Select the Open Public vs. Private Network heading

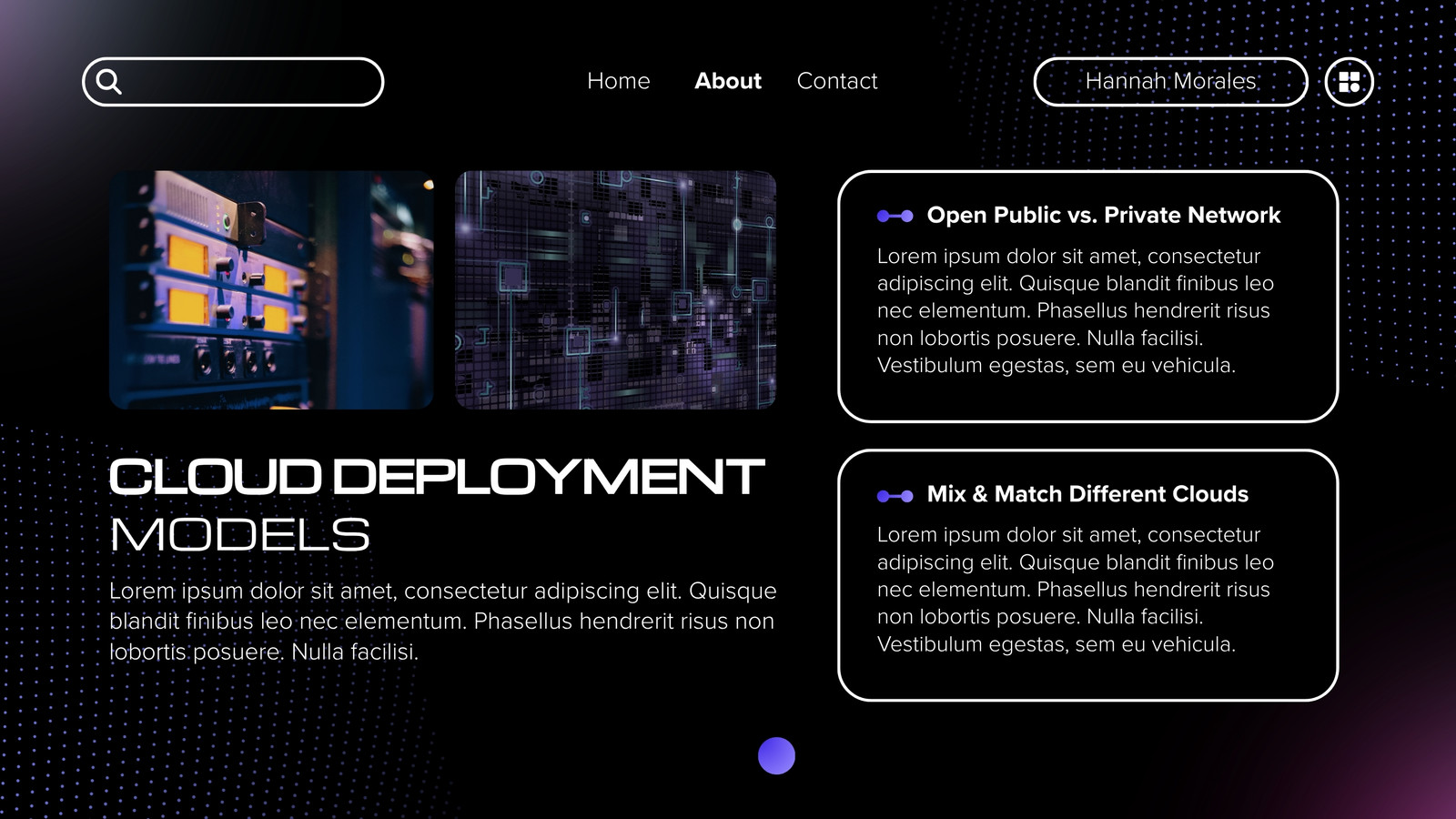pos(1104,216)
